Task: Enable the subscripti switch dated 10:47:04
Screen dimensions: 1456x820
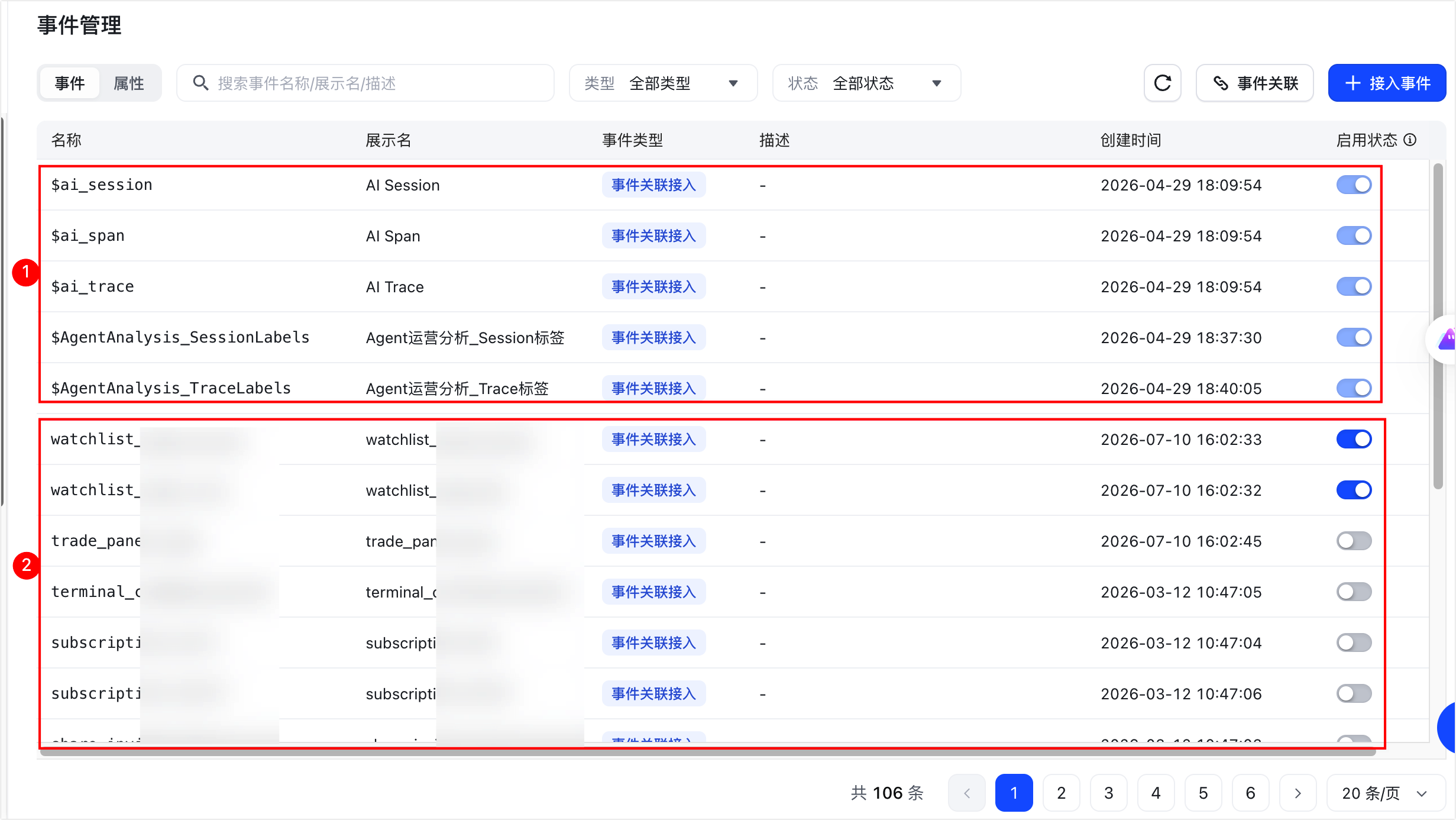Action: click(x=1354, y=643)
